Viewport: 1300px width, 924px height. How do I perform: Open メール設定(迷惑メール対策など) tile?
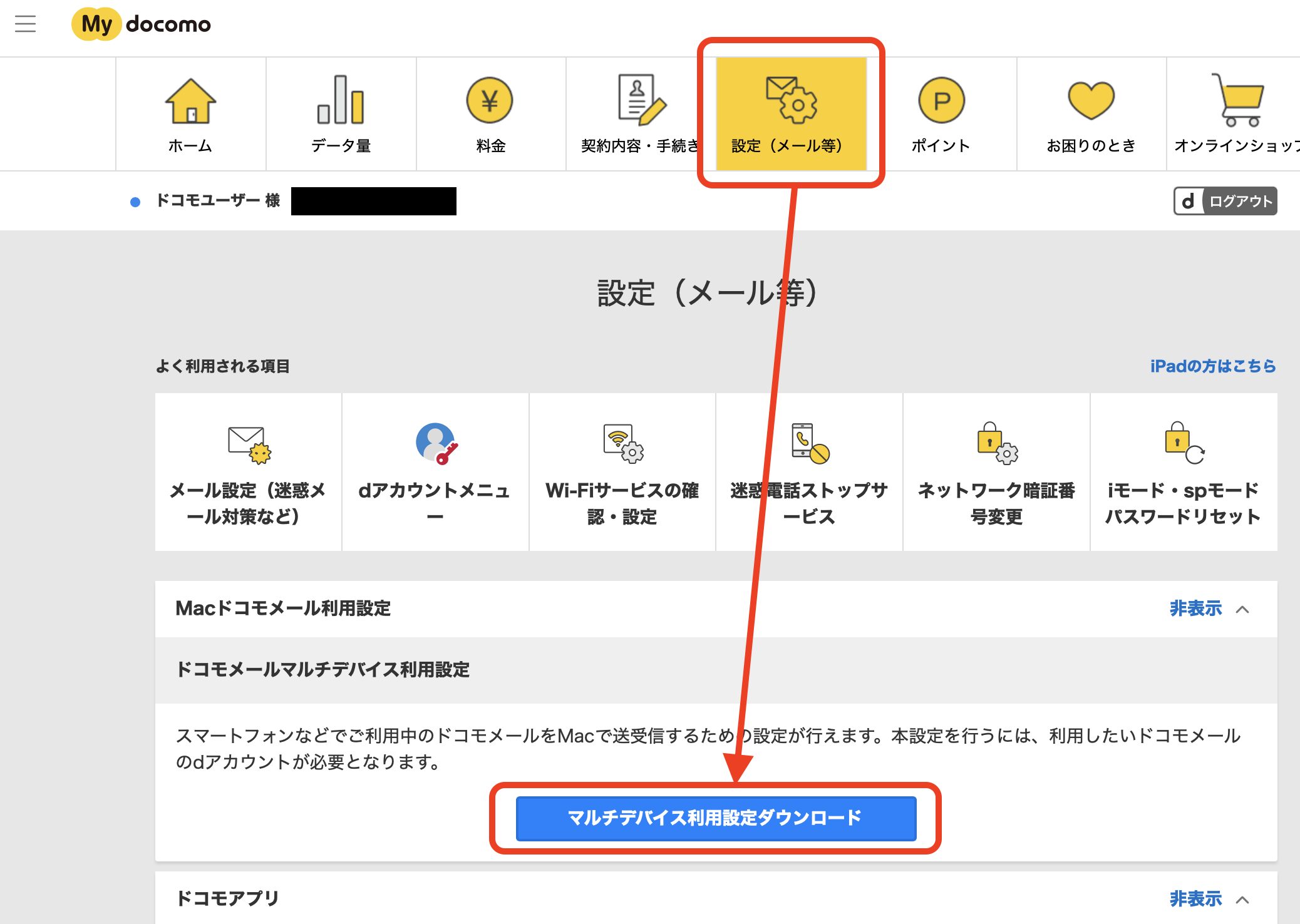[248, 473]
